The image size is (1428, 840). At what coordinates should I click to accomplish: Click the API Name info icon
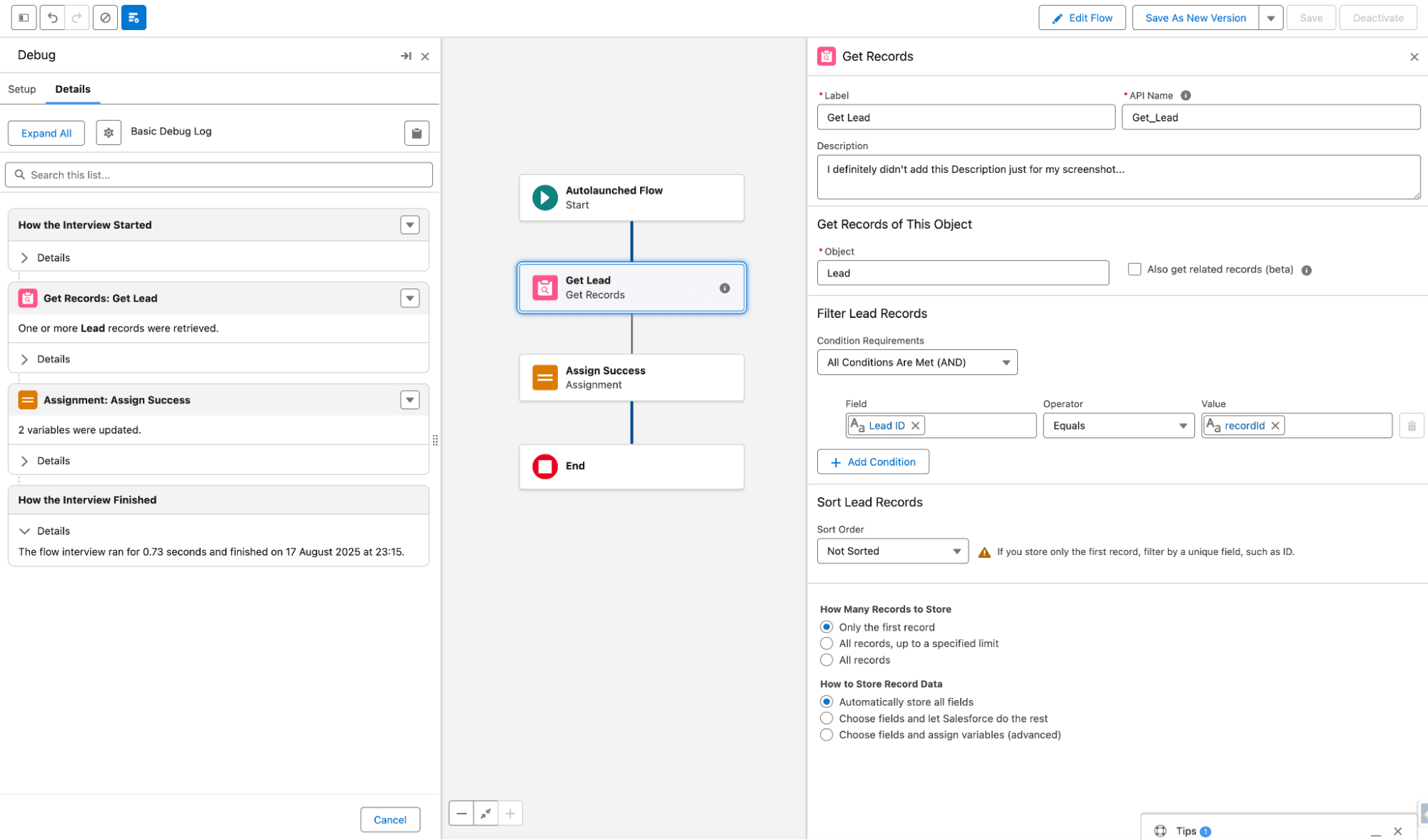click(1186, 95)
